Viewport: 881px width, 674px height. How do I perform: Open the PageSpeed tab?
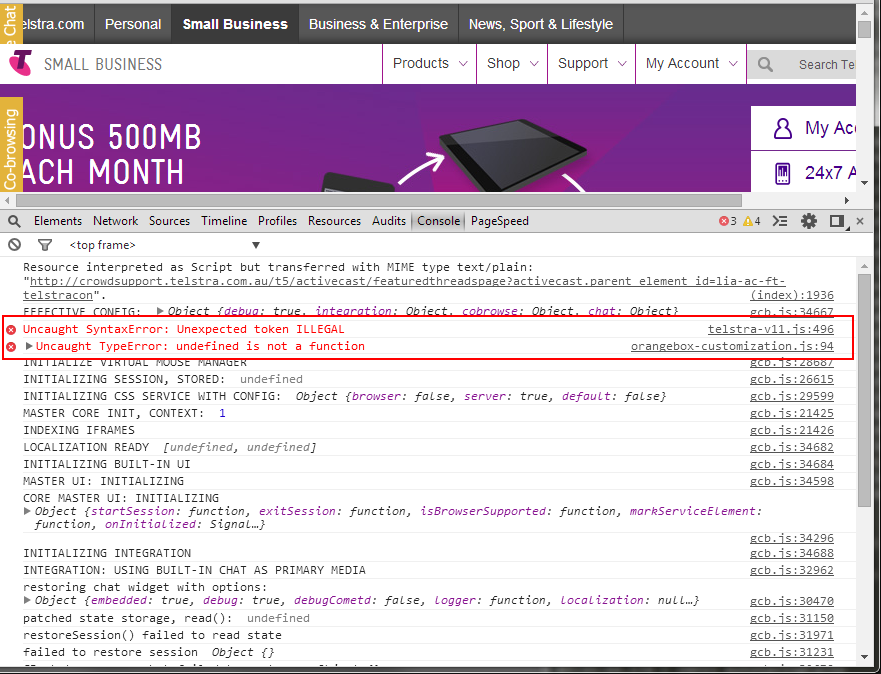(499, 221)
